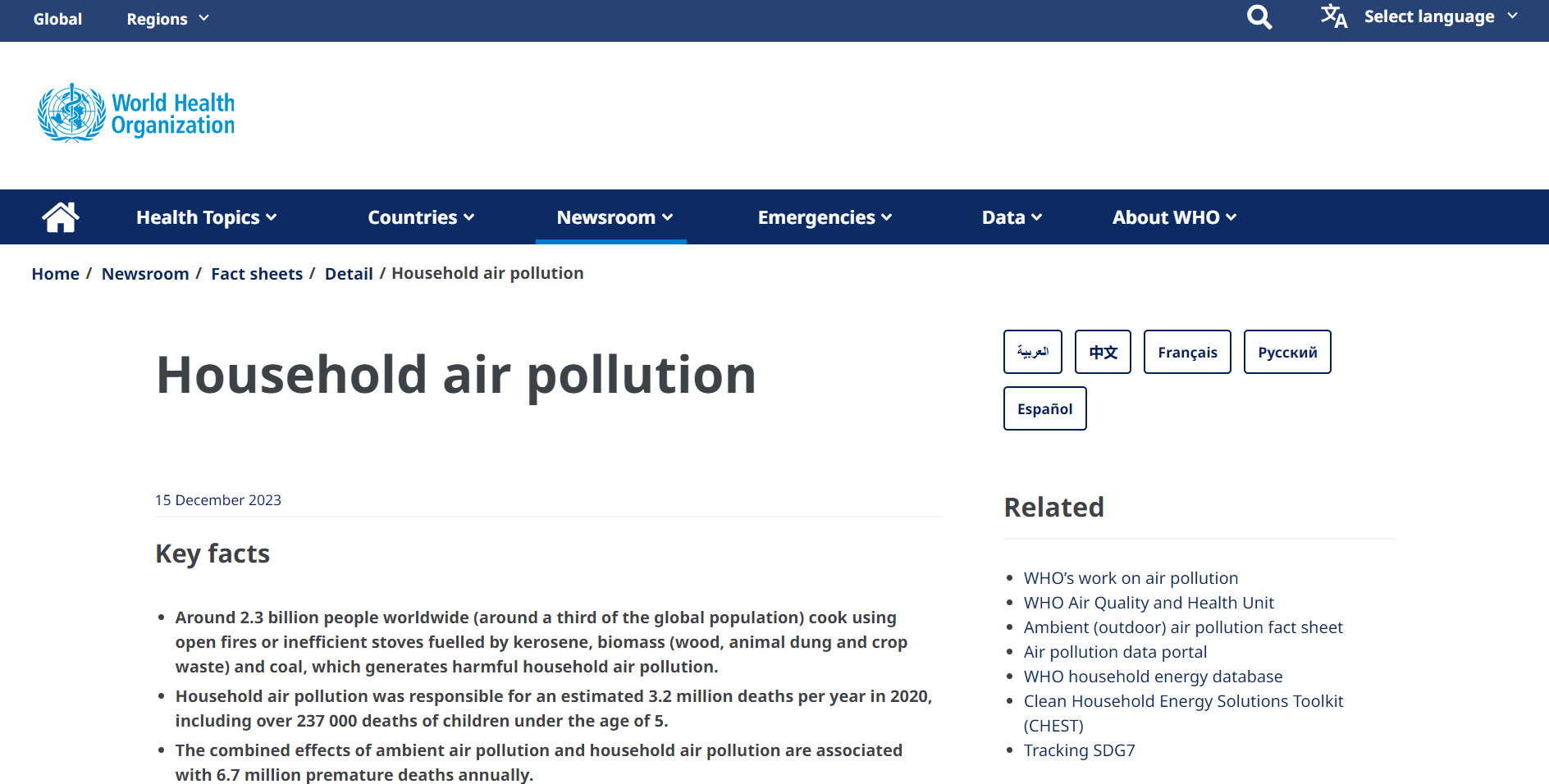
Task: Switch article to Arabic language
Action: coord(1032,352)
